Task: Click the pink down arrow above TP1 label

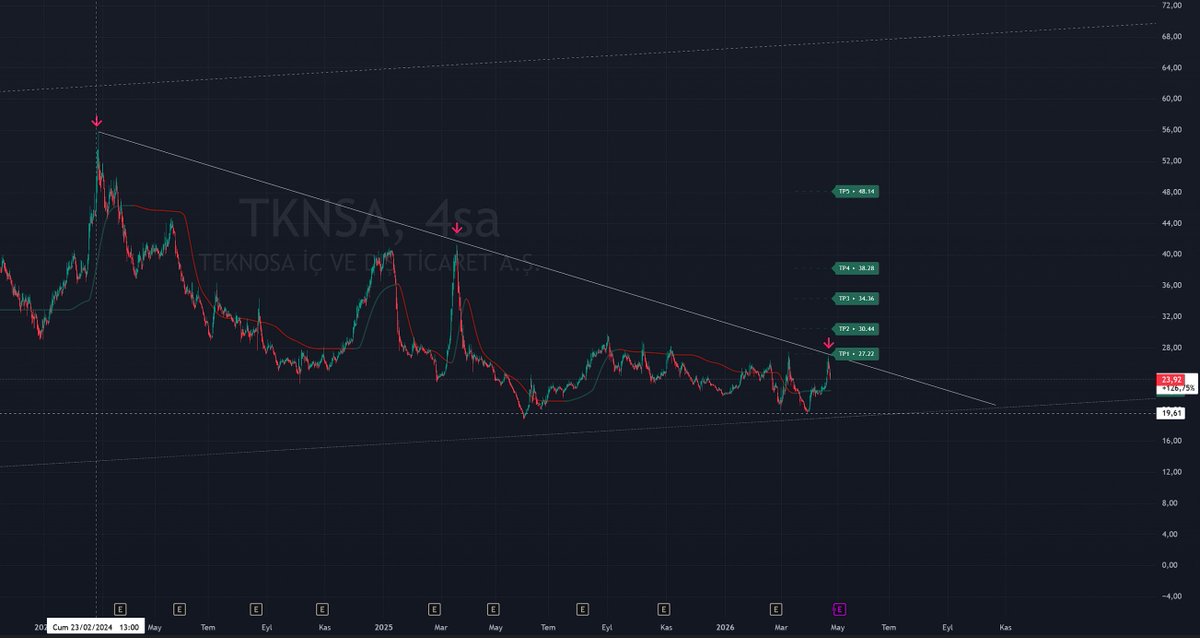Action: point(828,343)
